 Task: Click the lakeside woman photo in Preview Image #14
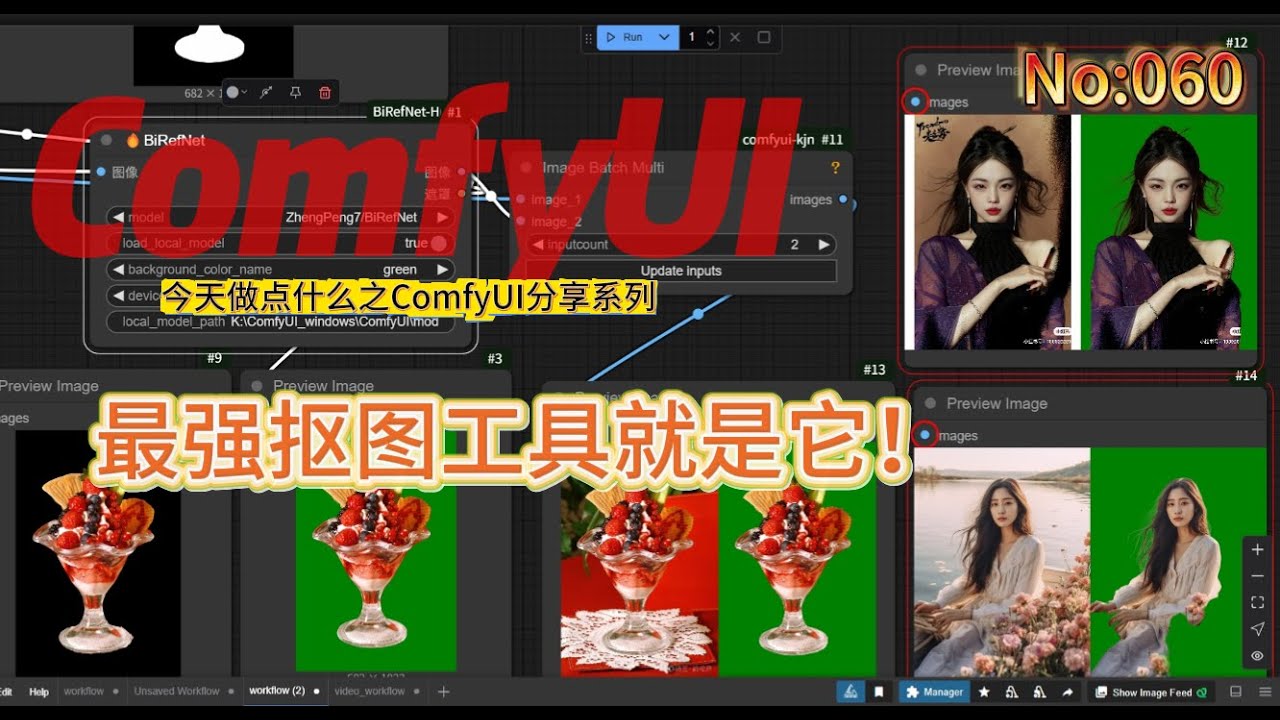point(1002,562)
